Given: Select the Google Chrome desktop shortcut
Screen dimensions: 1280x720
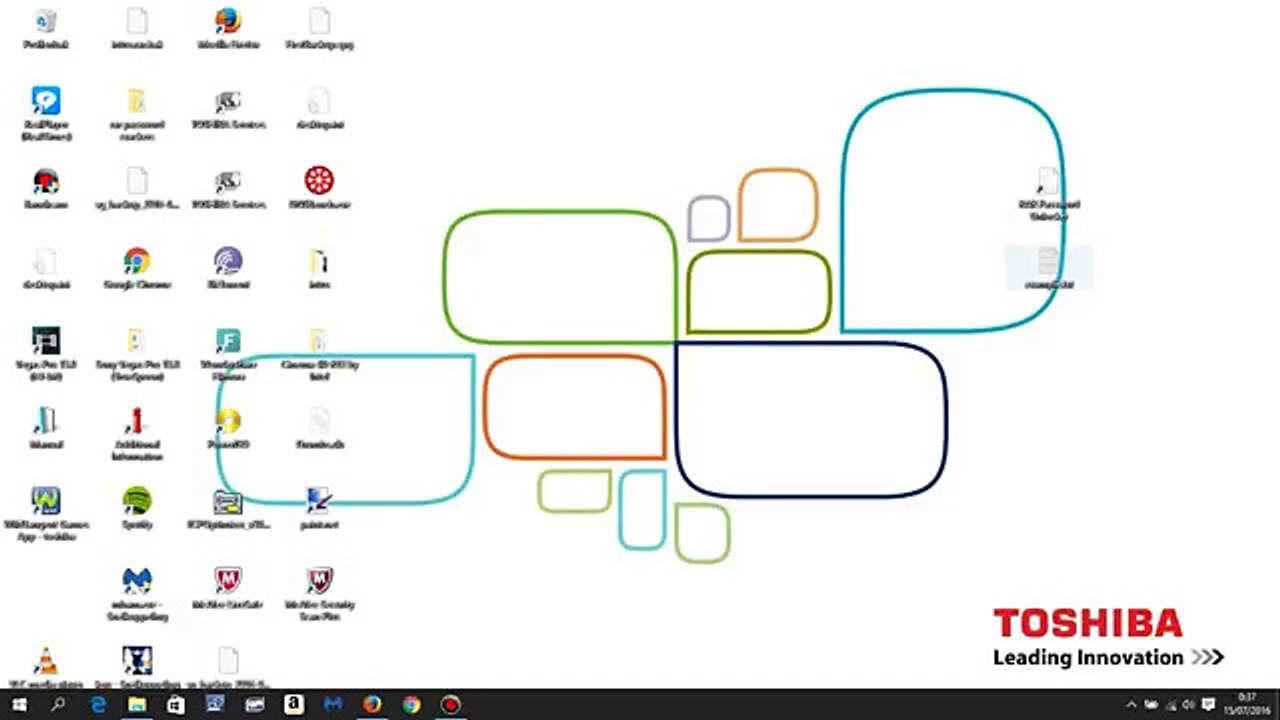Looking at the screenshot, I should pyautogui.click(x=137, y=268).
